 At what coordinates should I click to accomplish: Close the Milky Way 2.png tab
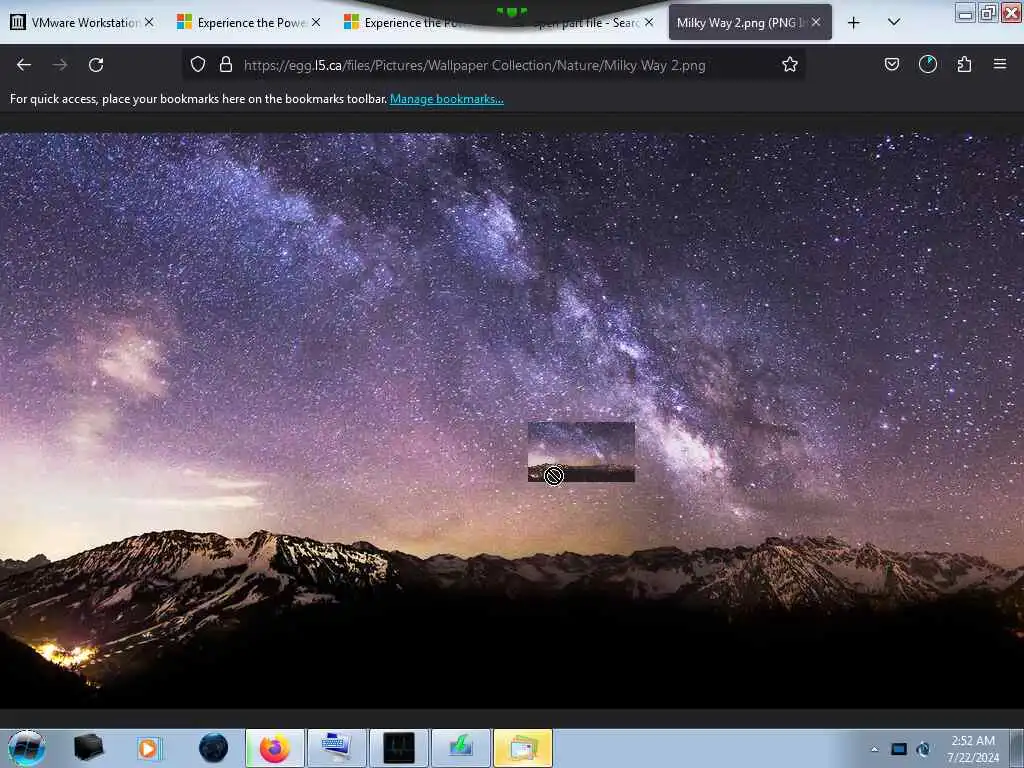pos(816,22)
